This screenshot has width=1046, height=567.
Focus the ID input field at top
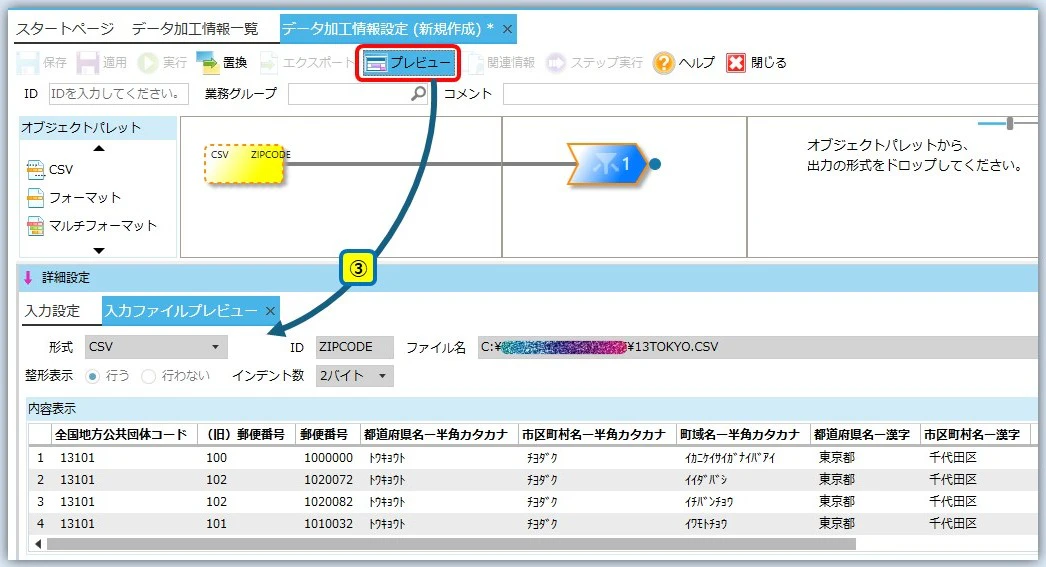click(x=119, y=93)
